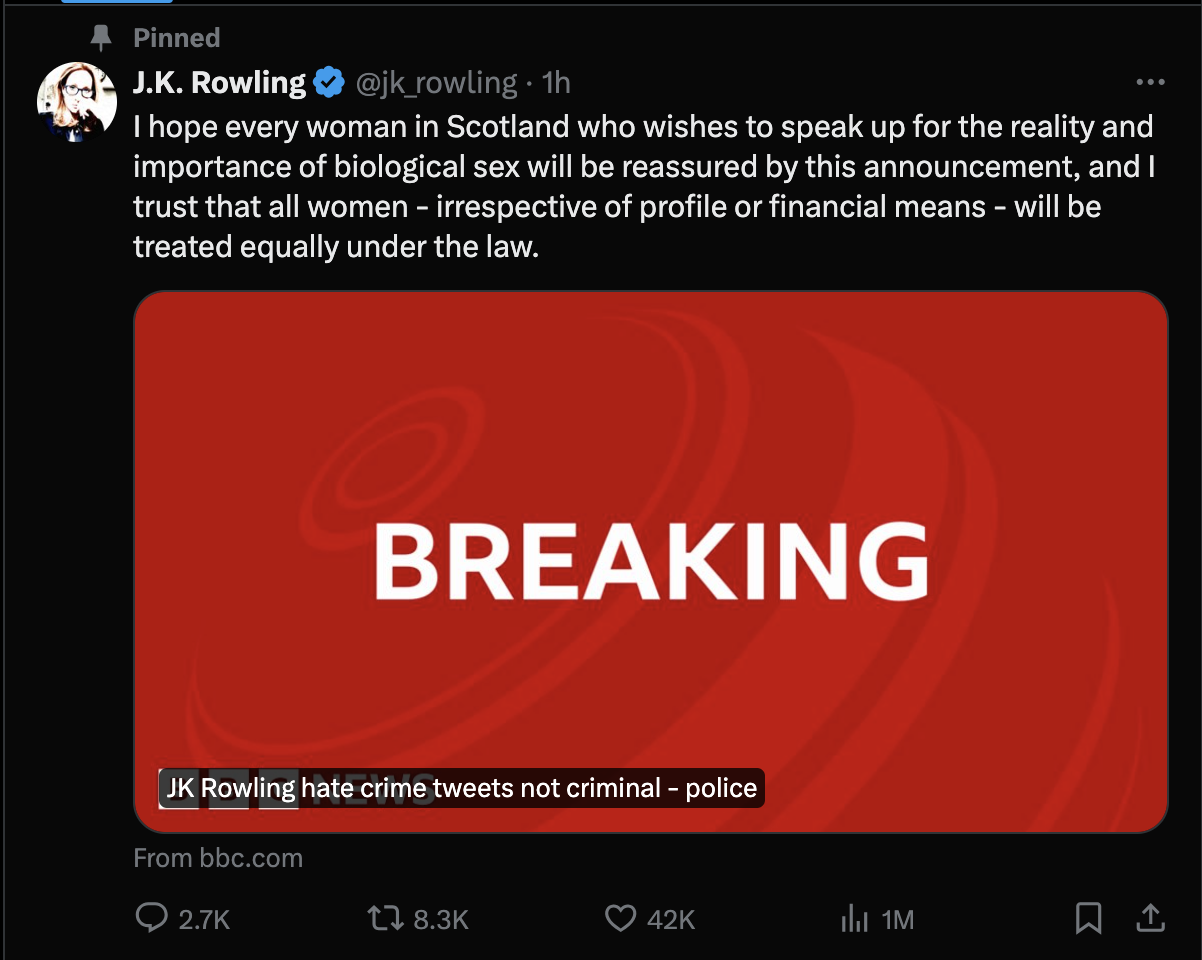Click the J.K. Rowling display name
1202x960 pixels.
click(219, 83)
